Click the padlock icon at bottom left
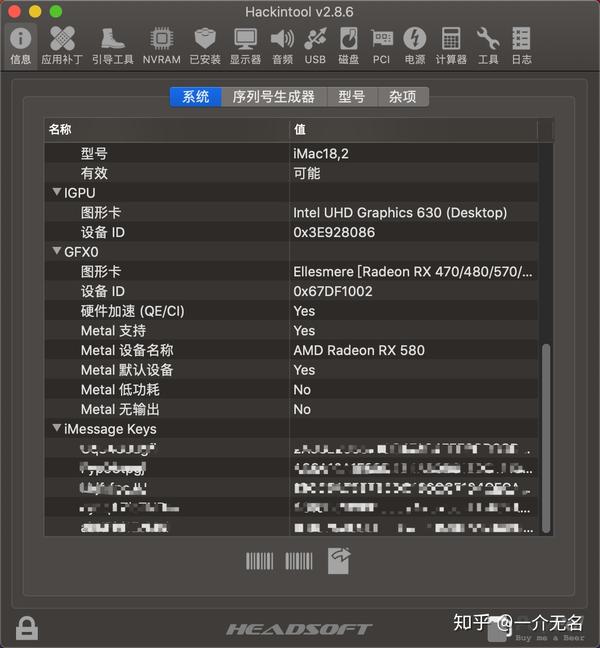This screenshot has width=600, height=648. point(27,628)
